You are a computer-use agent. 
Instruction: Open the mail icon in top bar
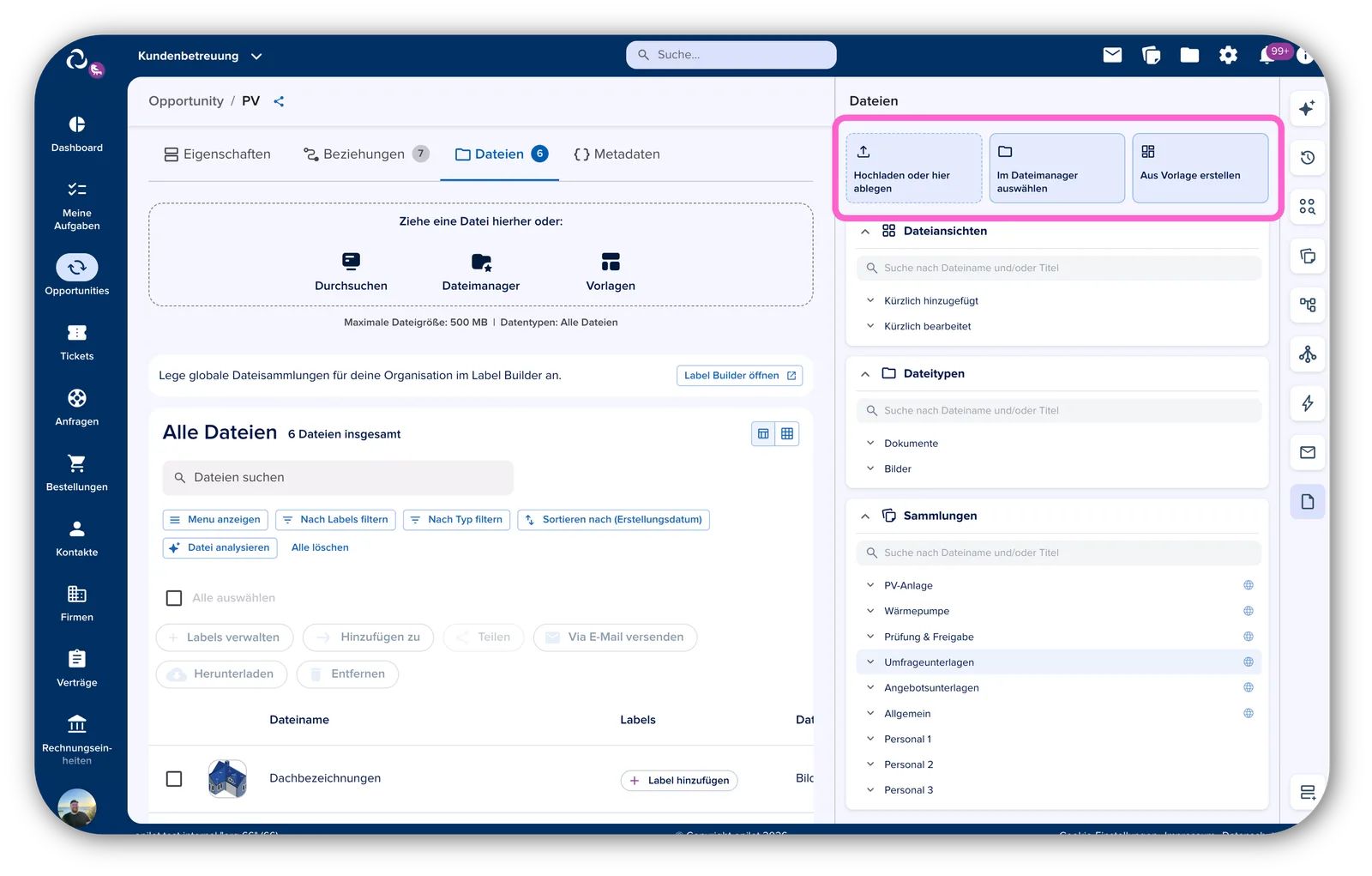[1112, 55]
